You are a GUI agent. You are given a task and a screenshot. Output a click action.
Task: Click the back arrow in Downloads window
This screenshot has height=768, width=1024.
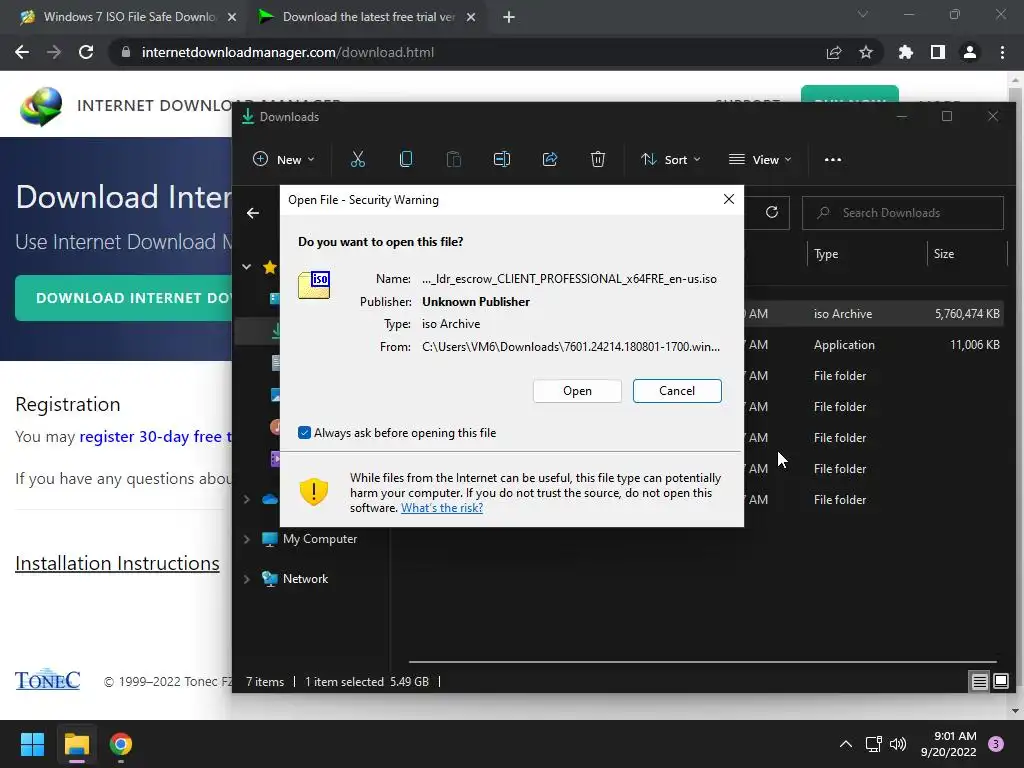click(x=253, y=213)
